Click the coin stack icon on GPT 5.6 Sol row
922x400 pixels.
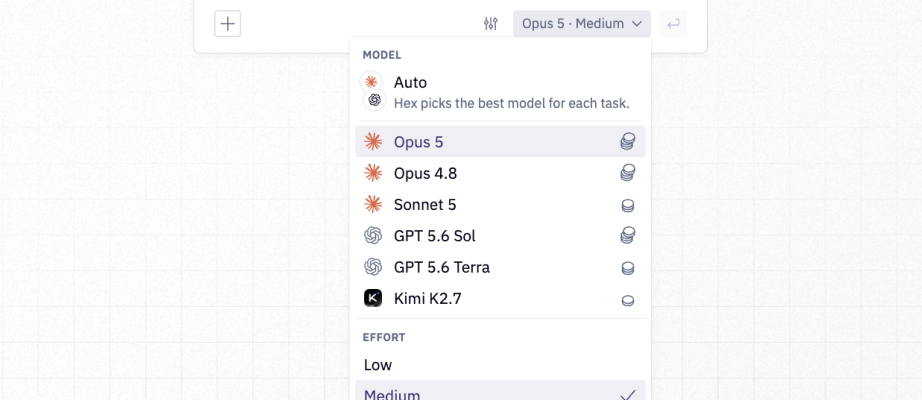[x=628, y=236]
